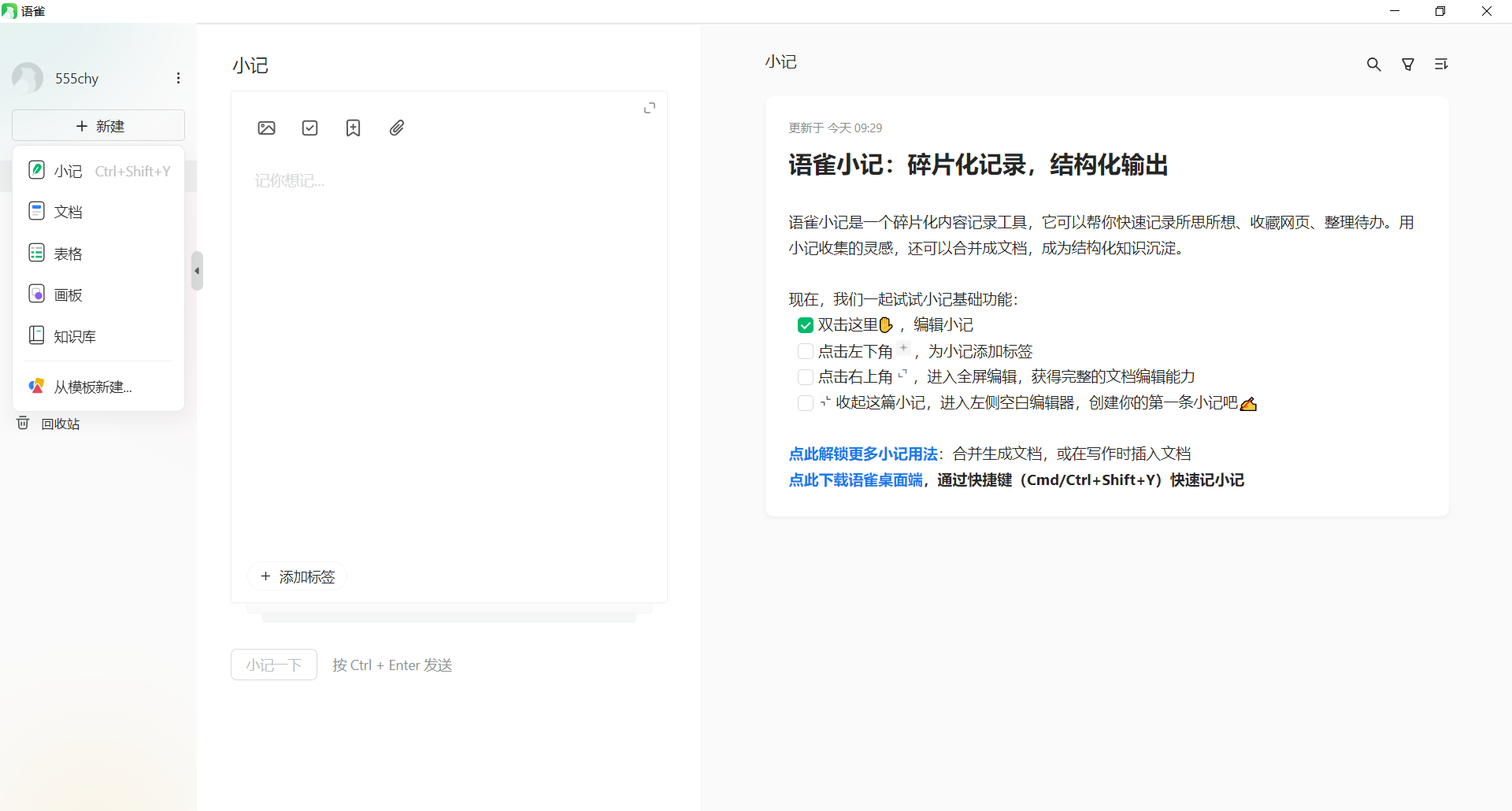Click the 新建 button

[x=98, y=126]
